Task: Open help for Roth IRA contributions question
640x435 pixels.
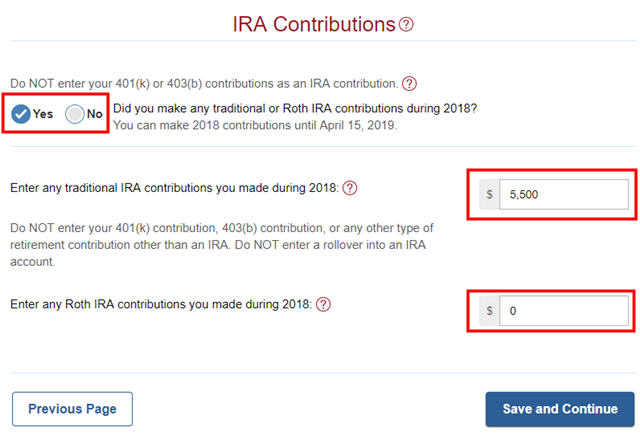Action: (x=323, y=304)
